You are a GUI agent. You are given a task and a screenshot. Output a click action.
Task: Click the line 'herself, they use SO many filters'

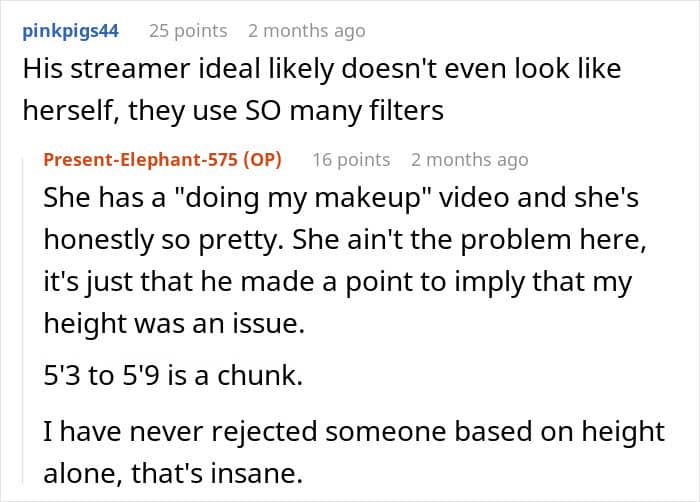click(233, 111)
